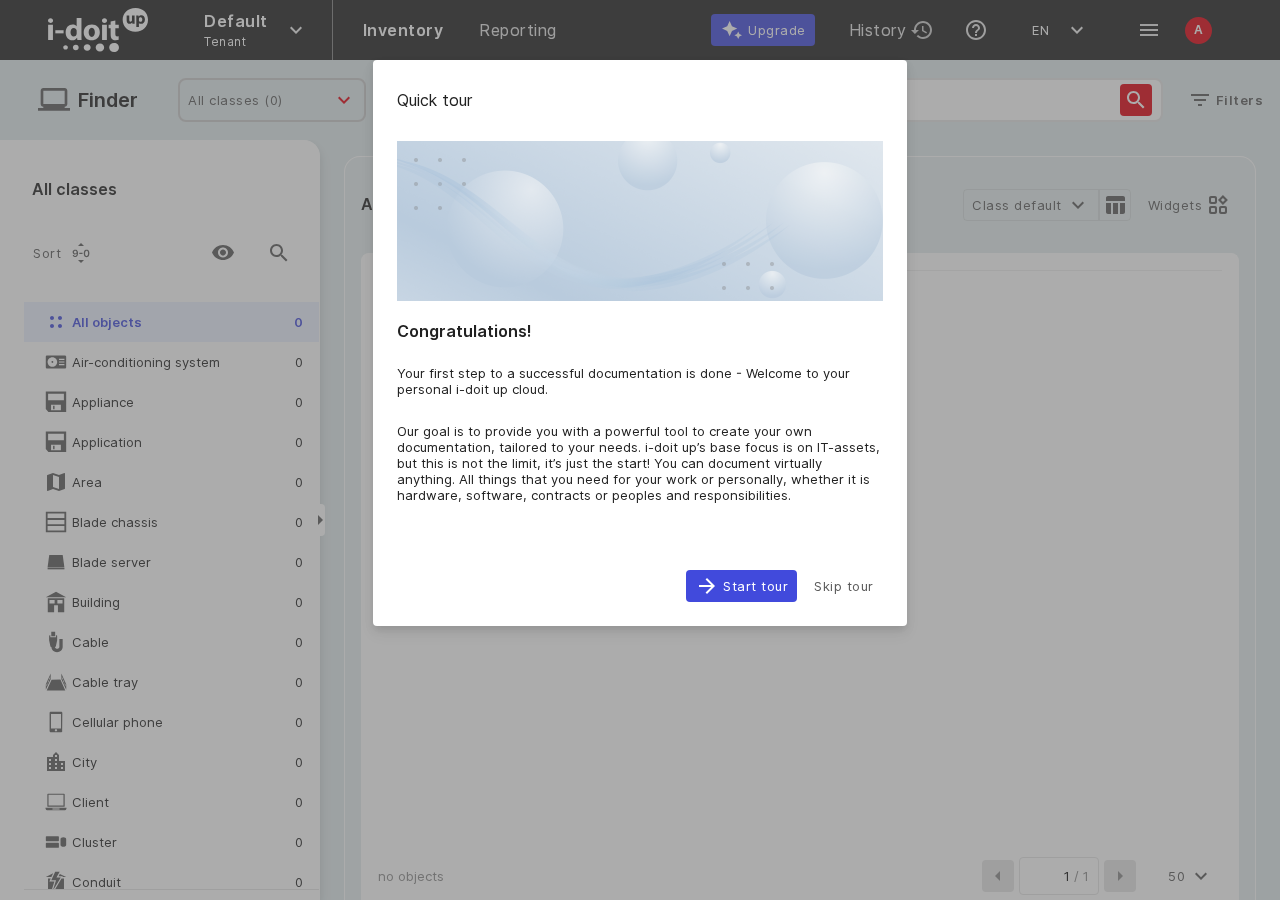
Task: Toggle class visibility eye icon
Action: (x=223, y=253)
